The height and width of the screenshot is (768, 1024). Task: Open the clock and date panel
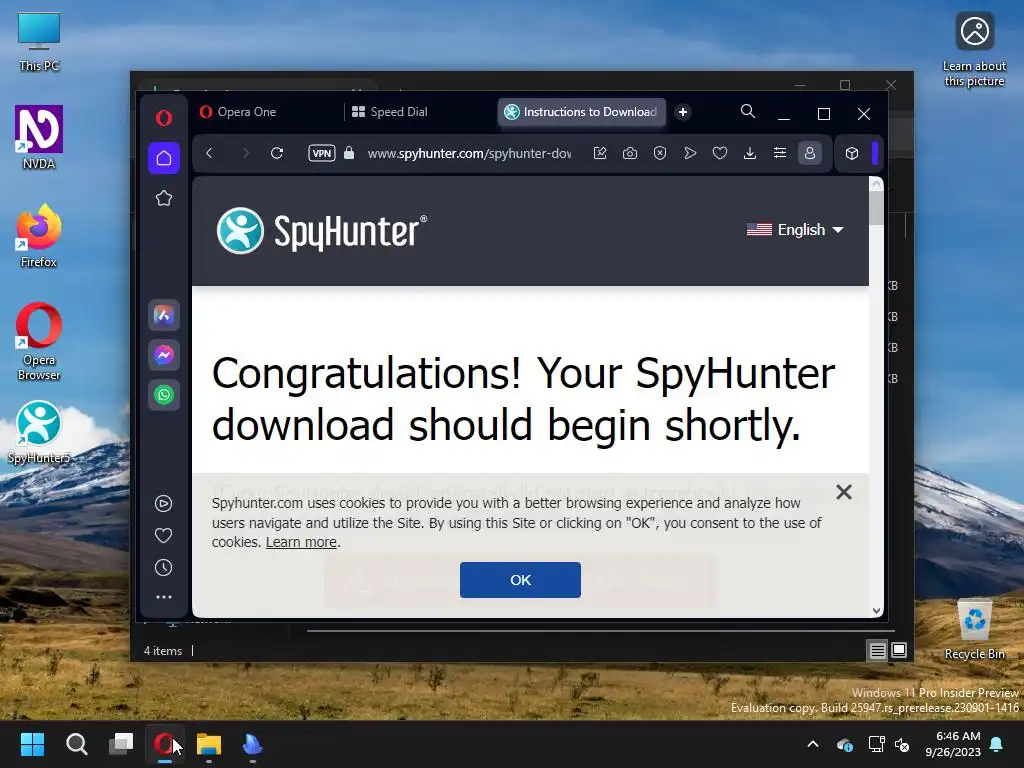click(x=953, y=744)
